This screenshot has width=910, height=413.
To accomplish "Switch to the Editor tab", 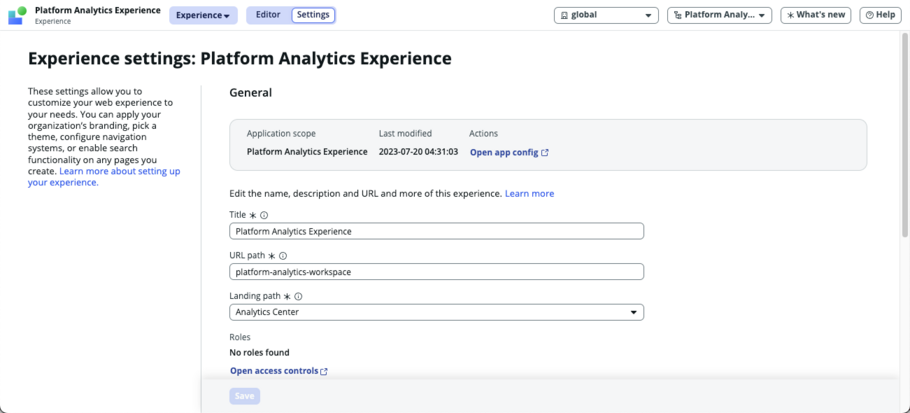I will pyautogui.click(x=268, y=15).
